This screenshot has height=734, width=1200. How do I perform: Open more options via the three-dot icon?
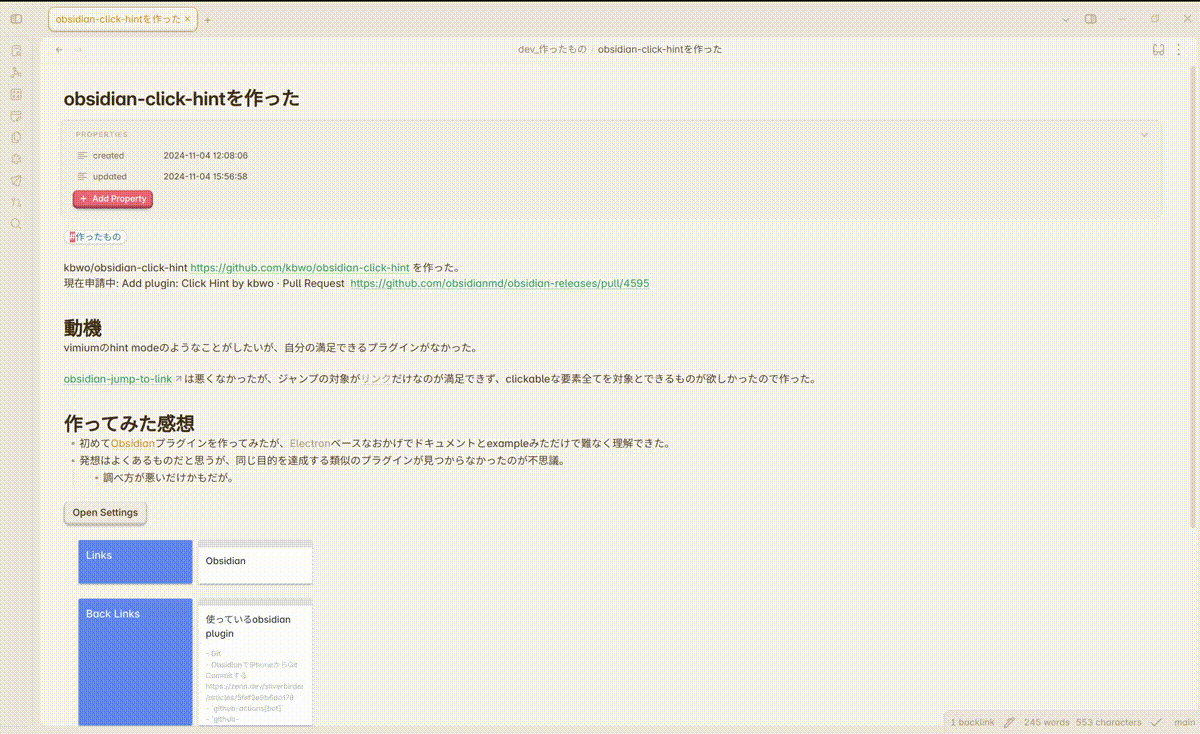[1179, 49]
